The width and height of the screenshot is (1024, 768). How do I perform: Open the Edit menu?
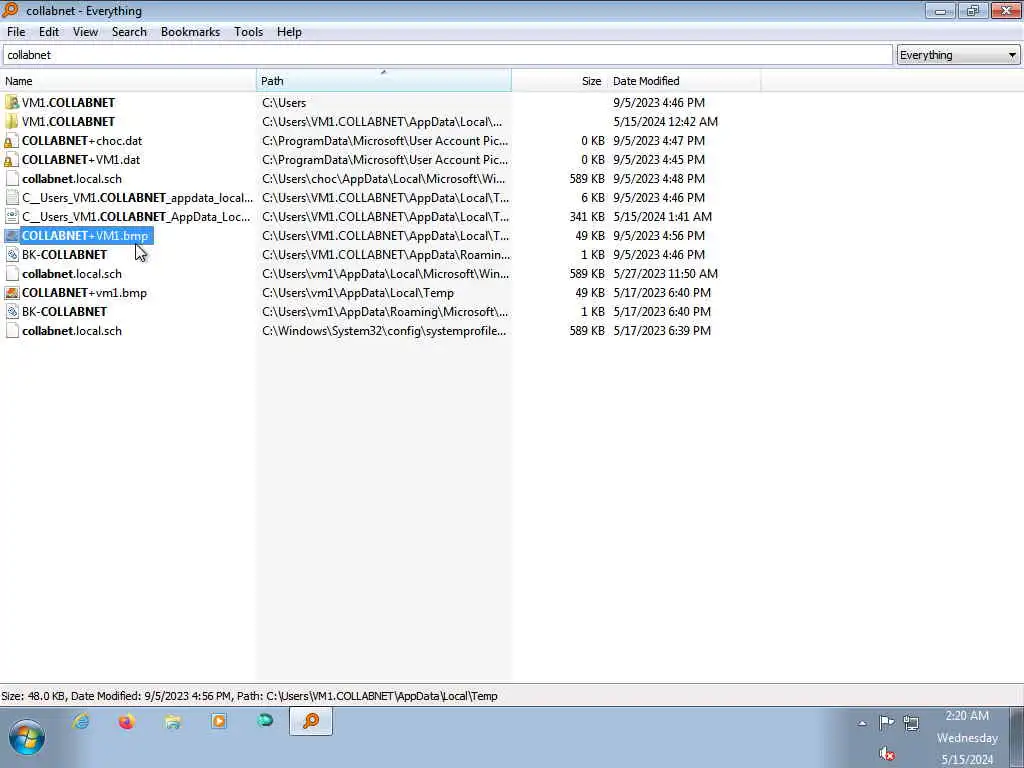(x=49, y=32)
